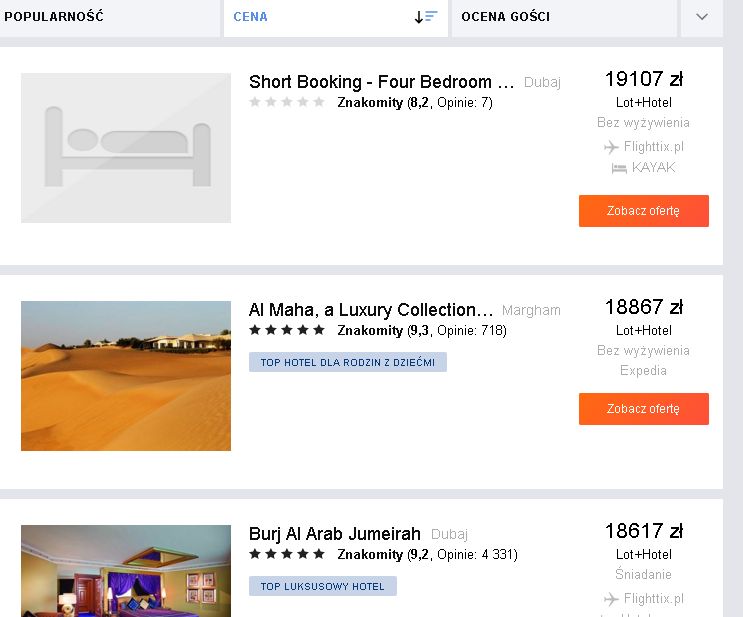Click Lot+Hotel label under 18867 zł

[643, 330]
